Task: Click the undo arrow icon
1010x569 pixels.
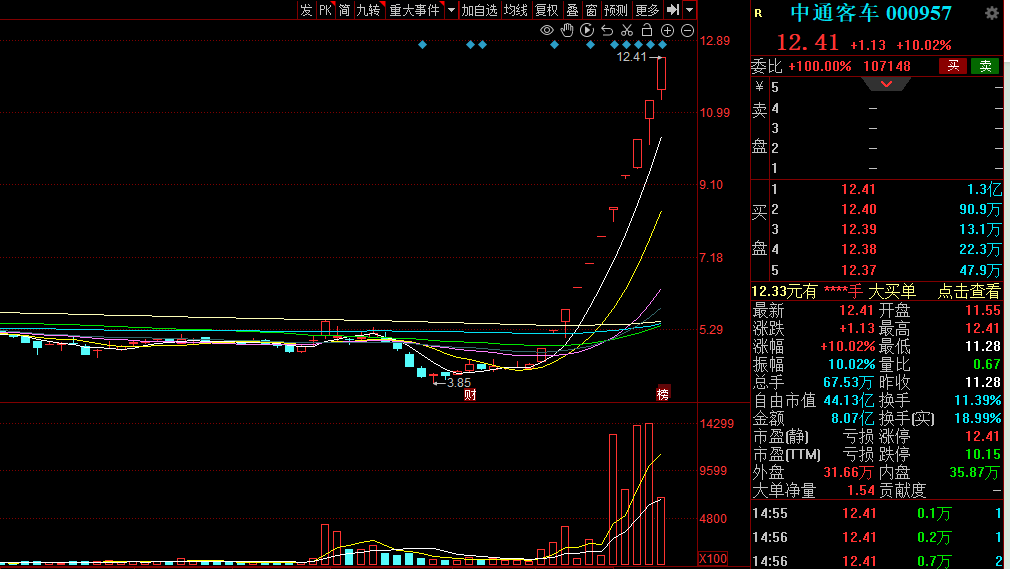Action: (607, 30)
